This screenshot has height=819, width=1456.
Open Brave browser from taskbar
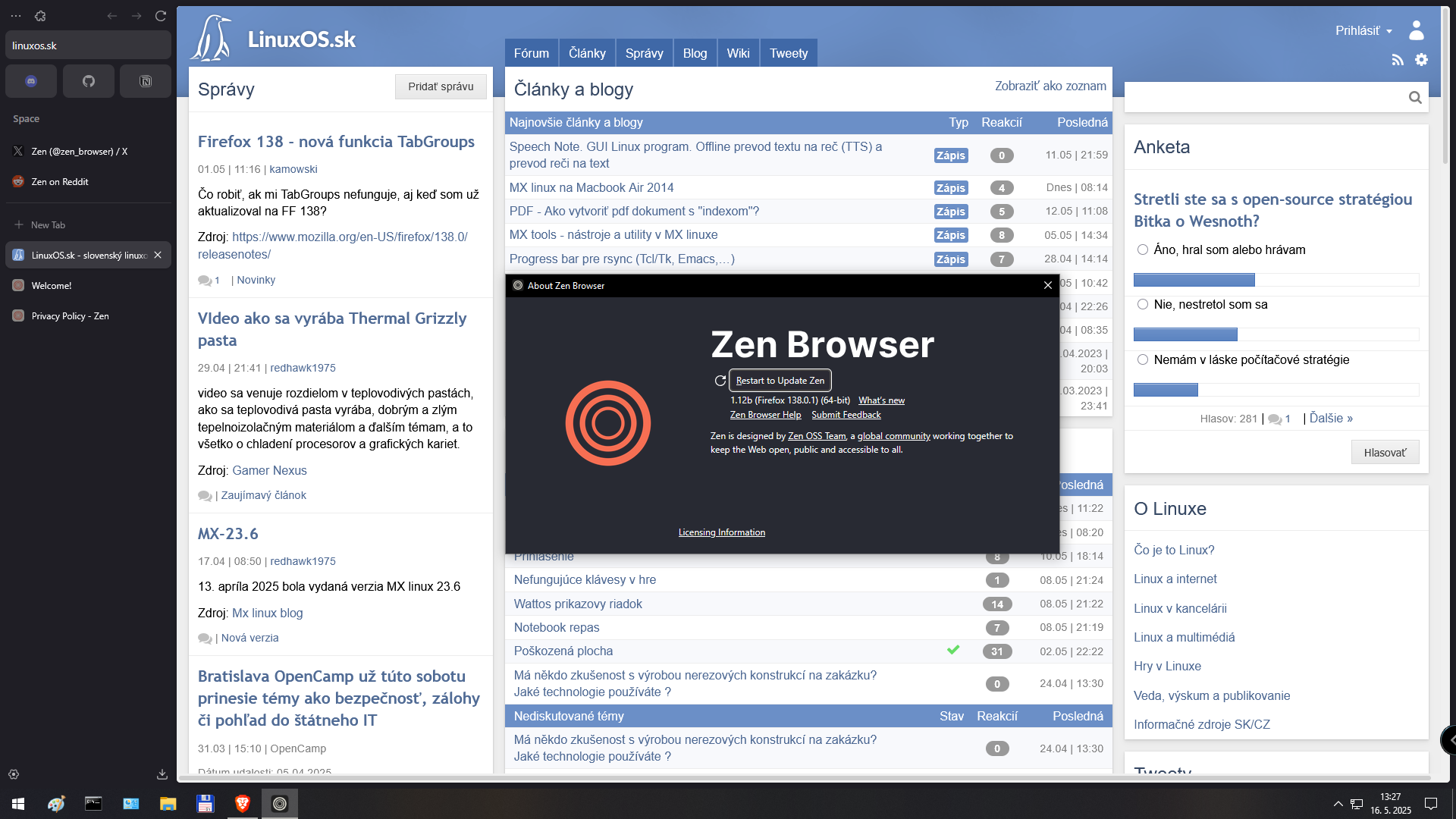pyautogui.click(x=243, y=804)
